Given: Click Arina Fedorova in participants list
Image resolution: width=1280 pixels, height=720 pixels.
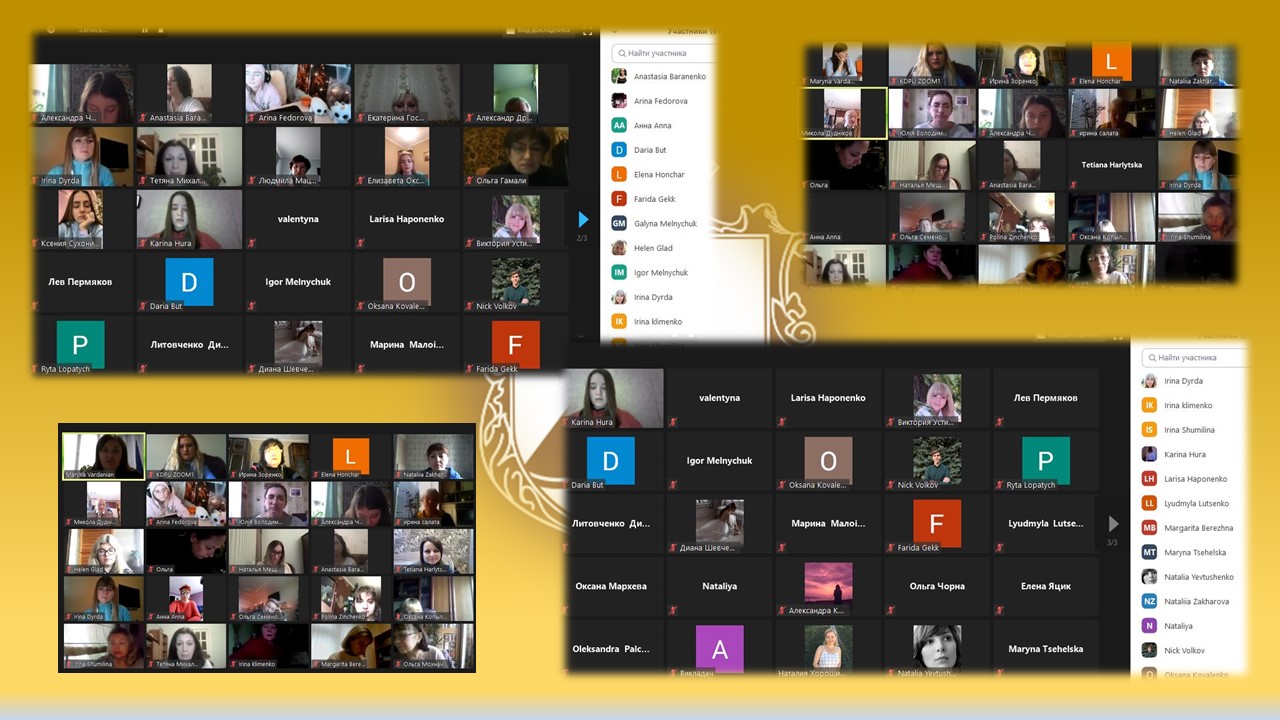Looking at the screenshot, I should click(x=660, y=101).
